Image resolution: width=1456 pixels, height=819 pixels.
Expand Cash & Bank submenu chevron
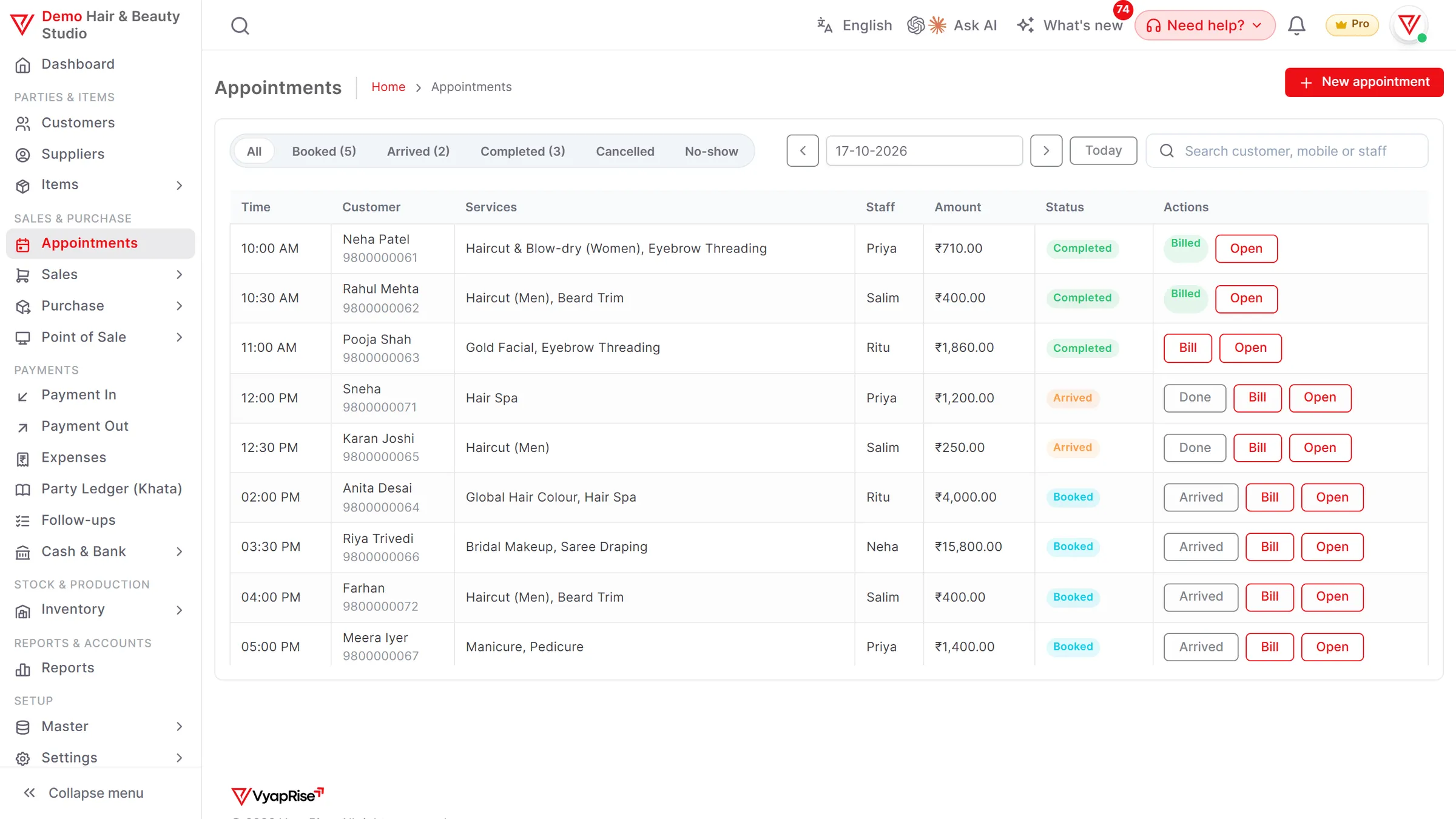[179, 551]
